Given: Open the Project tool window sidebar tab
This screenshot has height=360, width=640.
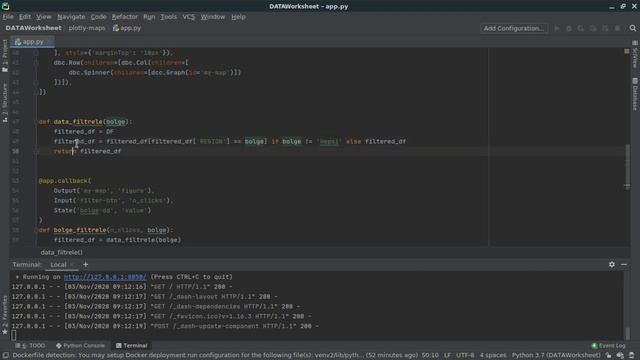Looking at the screenshot, I should click(x=4, y=56).
